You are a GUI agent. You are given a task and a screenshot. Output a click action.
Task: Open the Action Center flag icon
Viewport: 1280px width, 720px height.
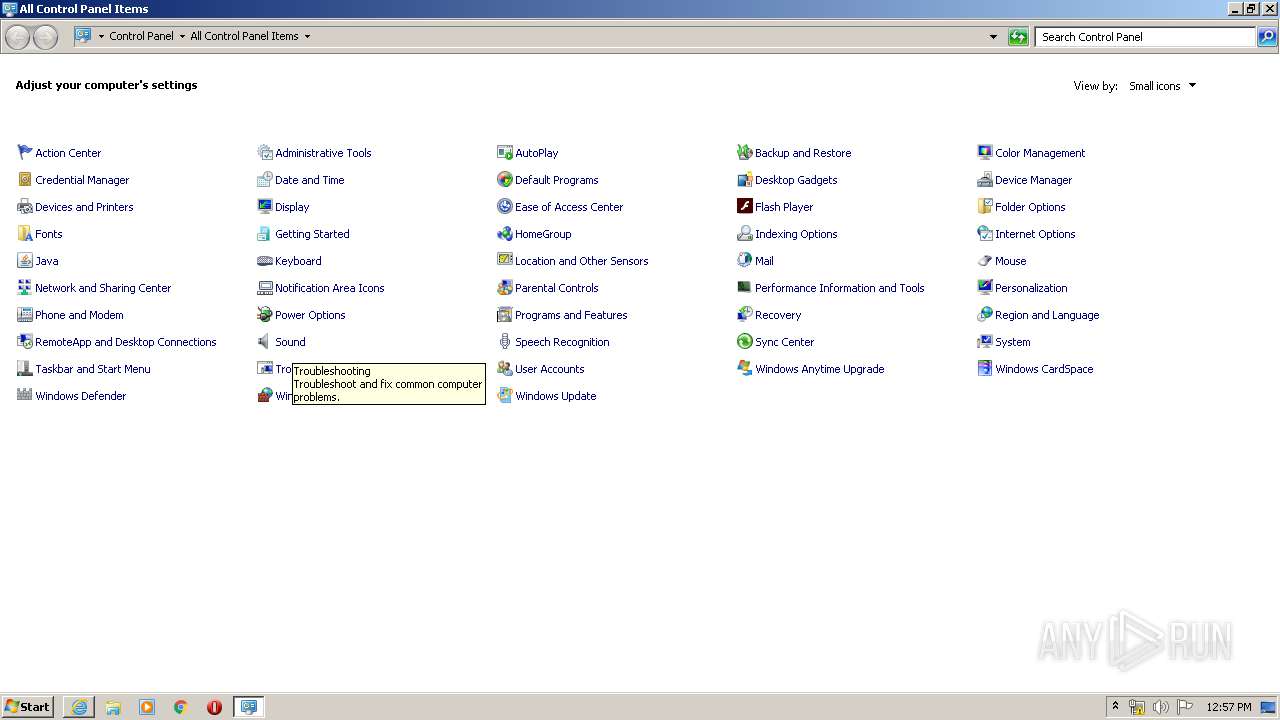pos(25,153)
